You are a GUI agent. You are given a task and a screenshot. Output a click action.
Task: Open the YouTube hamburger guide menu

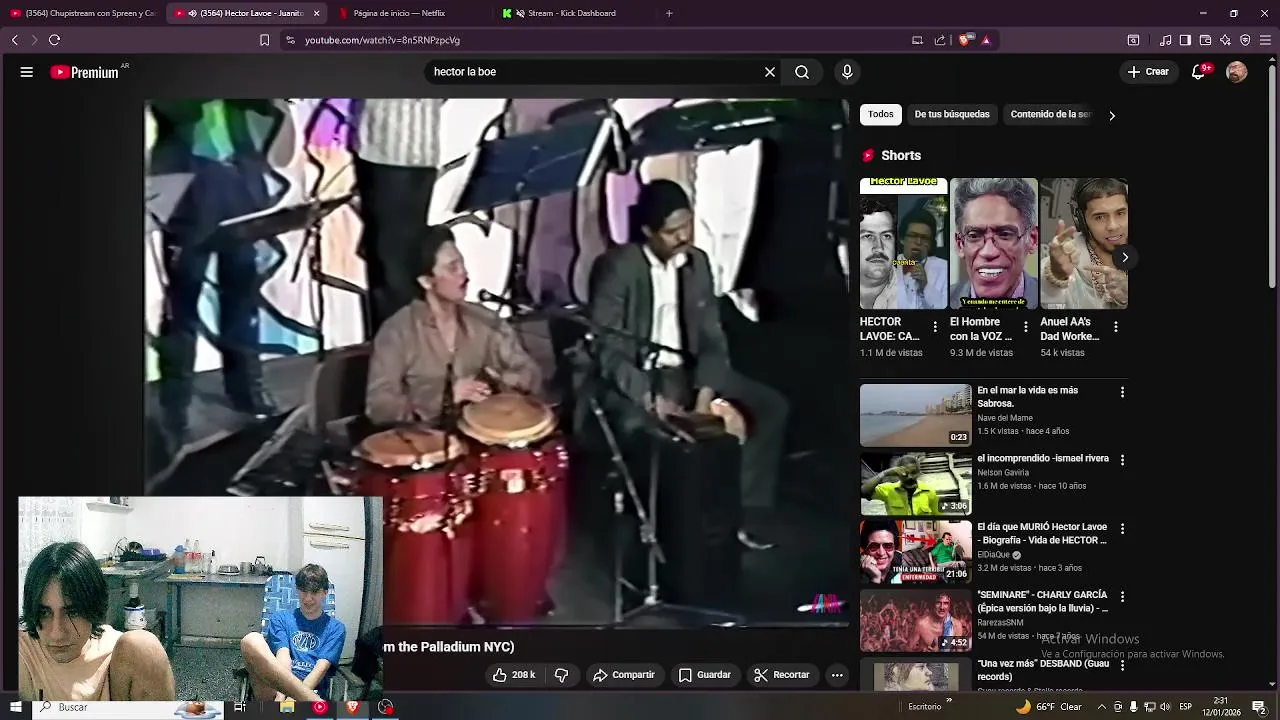tap(27, 72)
